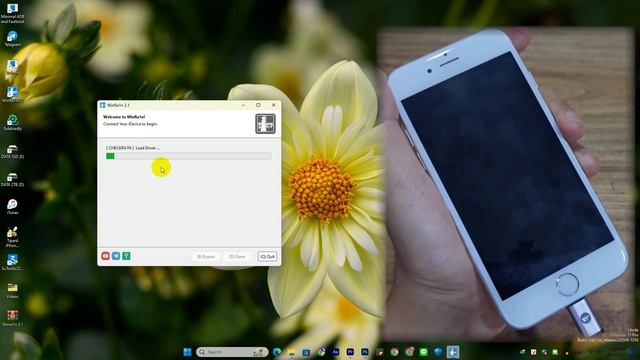The width and height of the screenshot is (640, 360).
Task: Click the "Connect Your iDevice to begin." text
Action: pos(130,124)
